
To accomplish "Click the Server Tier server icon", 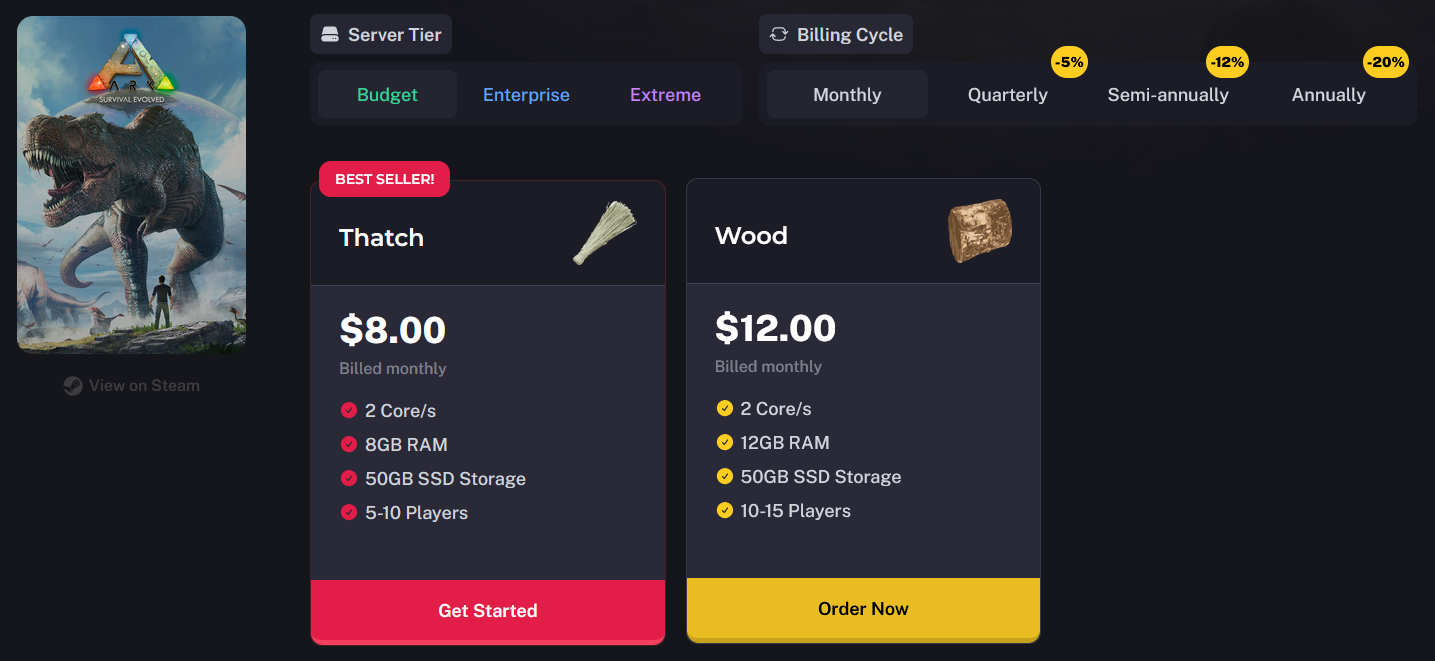I will [x=330, y=35].
